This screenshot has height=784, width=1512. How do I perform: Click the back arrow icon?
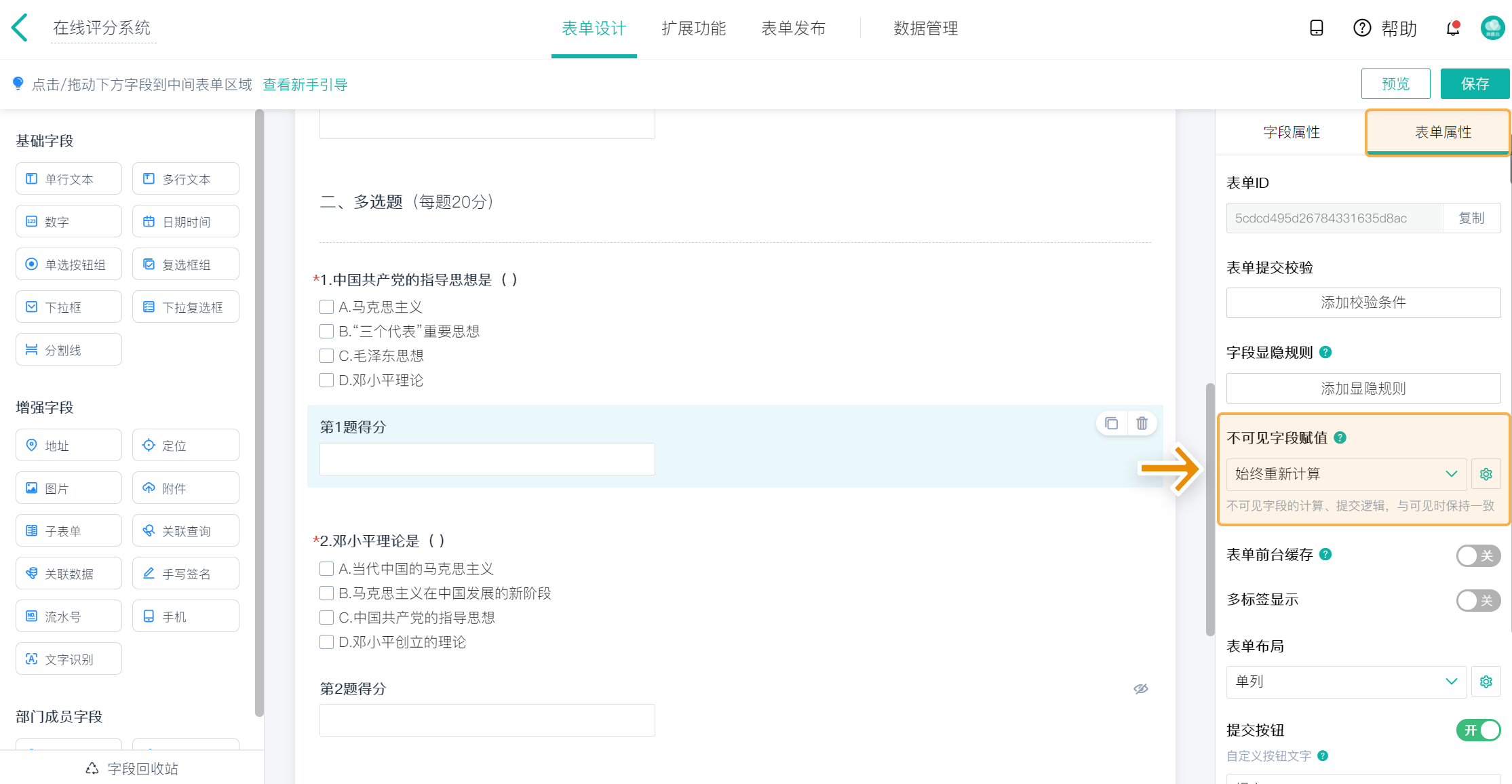(x=20, y=28)
